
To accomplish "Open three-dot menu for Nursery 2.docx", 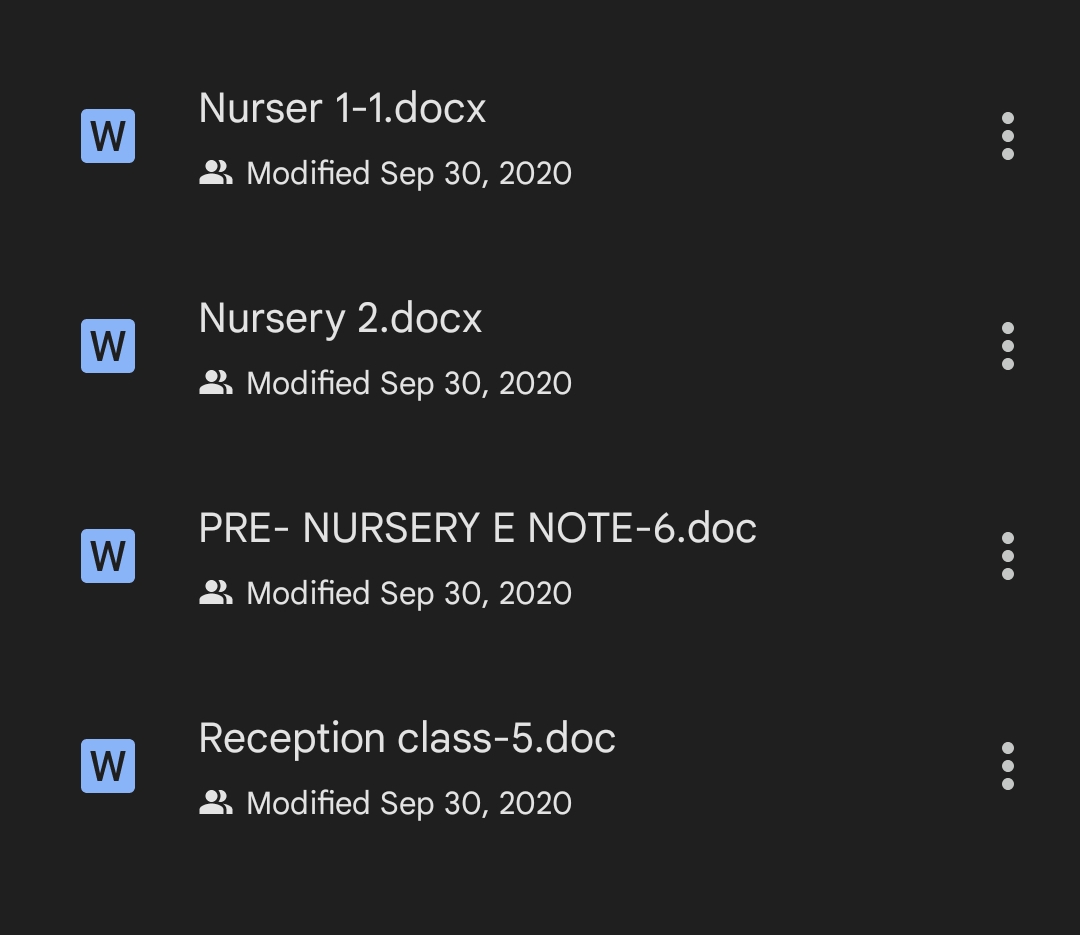I will click(x=1007, y=346).
